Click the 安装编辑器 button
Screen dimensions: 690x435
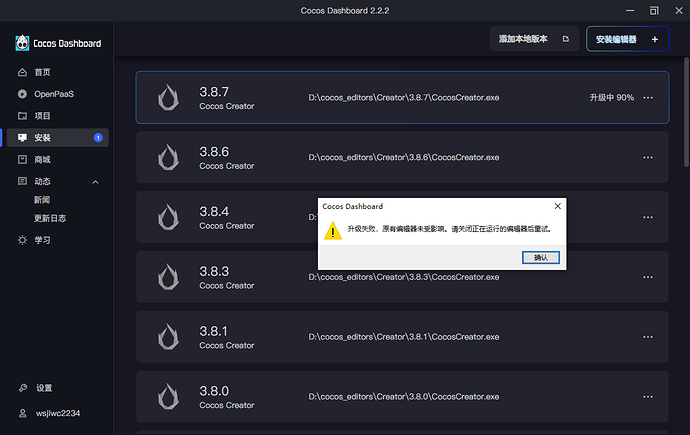click(x=628, y=39)
